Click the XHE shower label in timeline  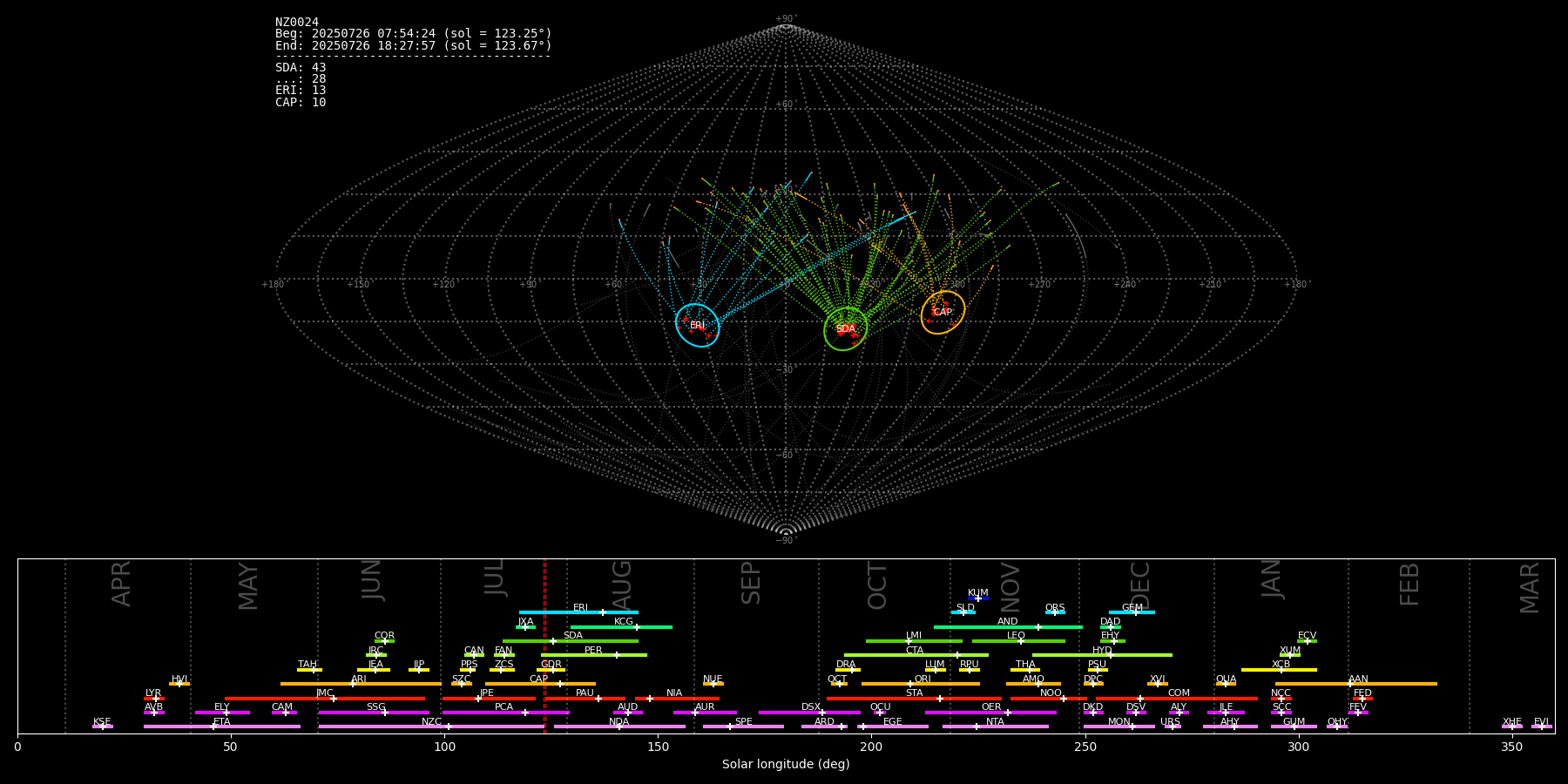coord(1512,722)
